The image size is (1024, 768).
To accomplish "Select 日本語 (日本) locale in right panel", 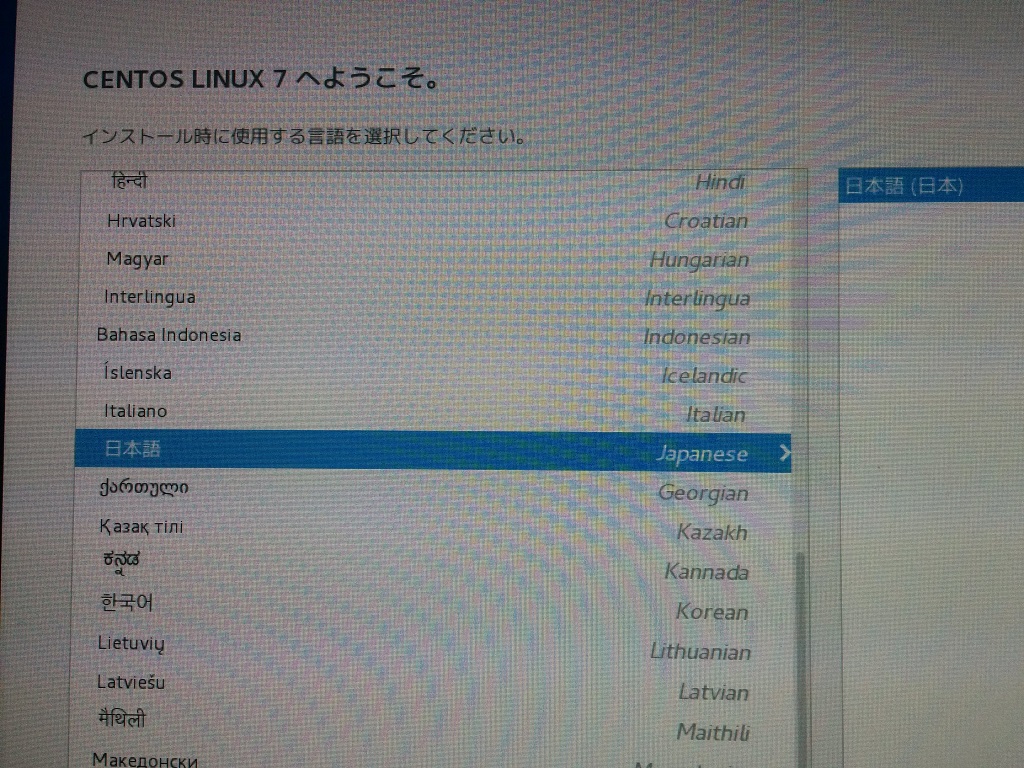I will [931, 186].
